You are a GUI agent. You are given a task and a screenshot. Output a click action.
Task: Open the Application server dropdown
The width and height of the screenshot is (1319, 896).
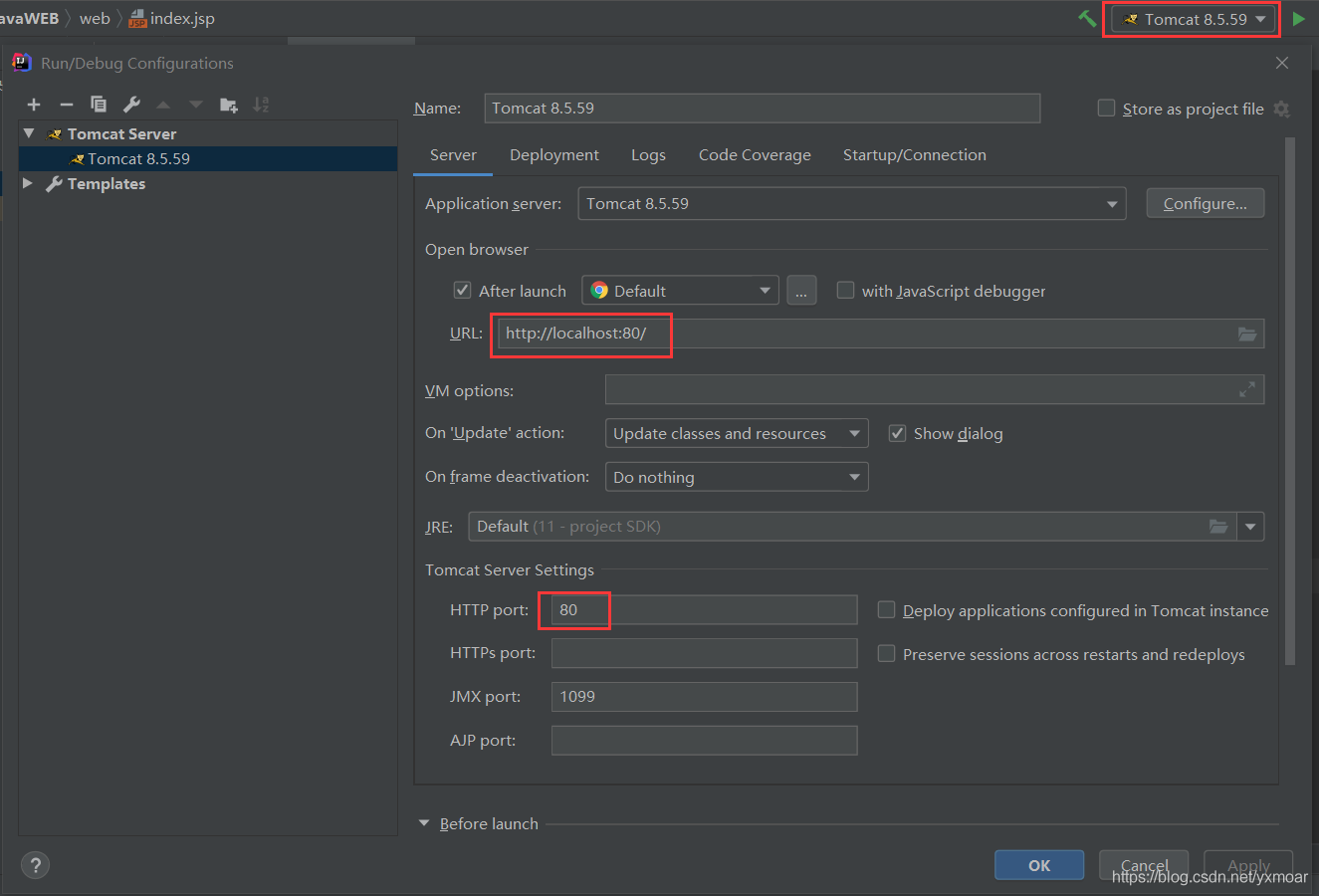point(851,204)
